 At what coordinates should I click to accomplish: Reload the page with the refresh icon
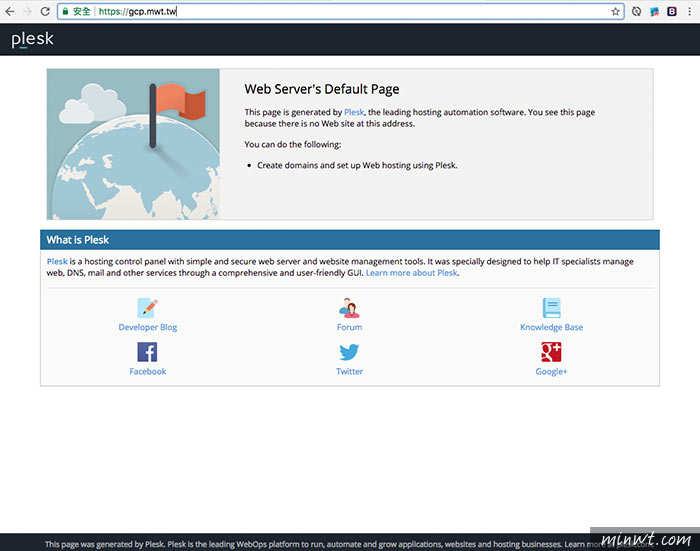click(45, 11)
